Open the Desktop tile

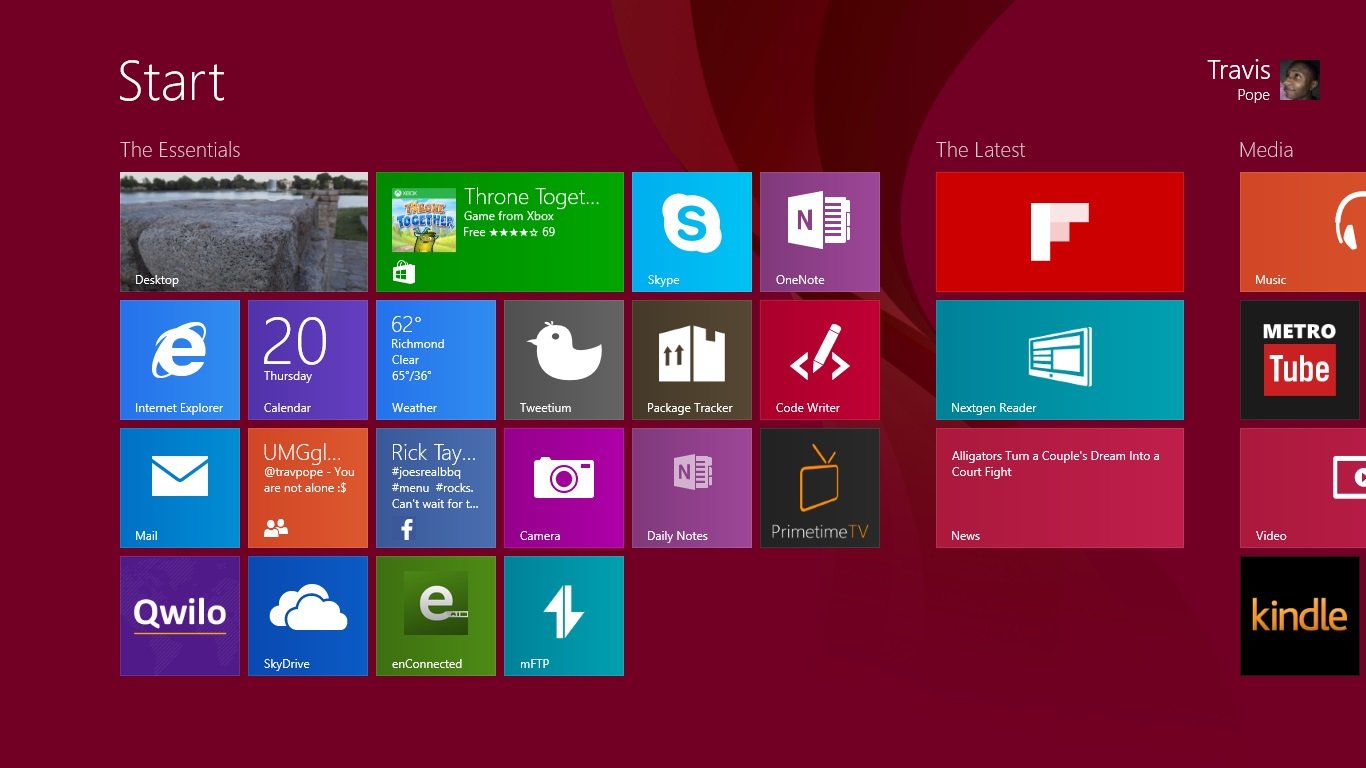(244, 232)
